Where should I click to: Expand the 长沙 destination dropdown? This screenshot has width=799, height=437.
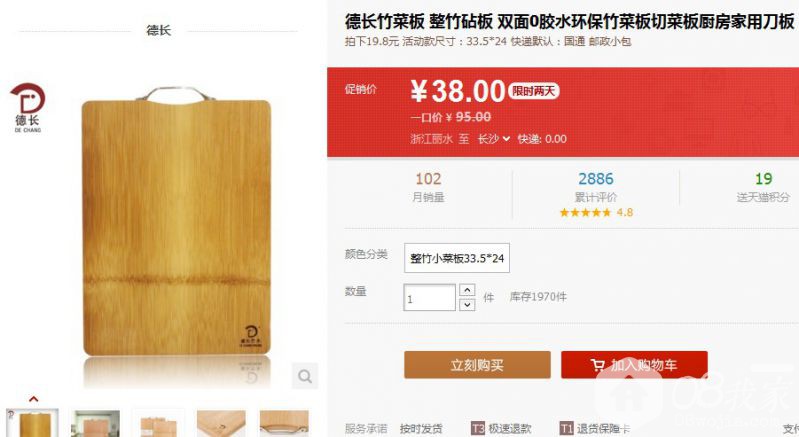(493, 139)
